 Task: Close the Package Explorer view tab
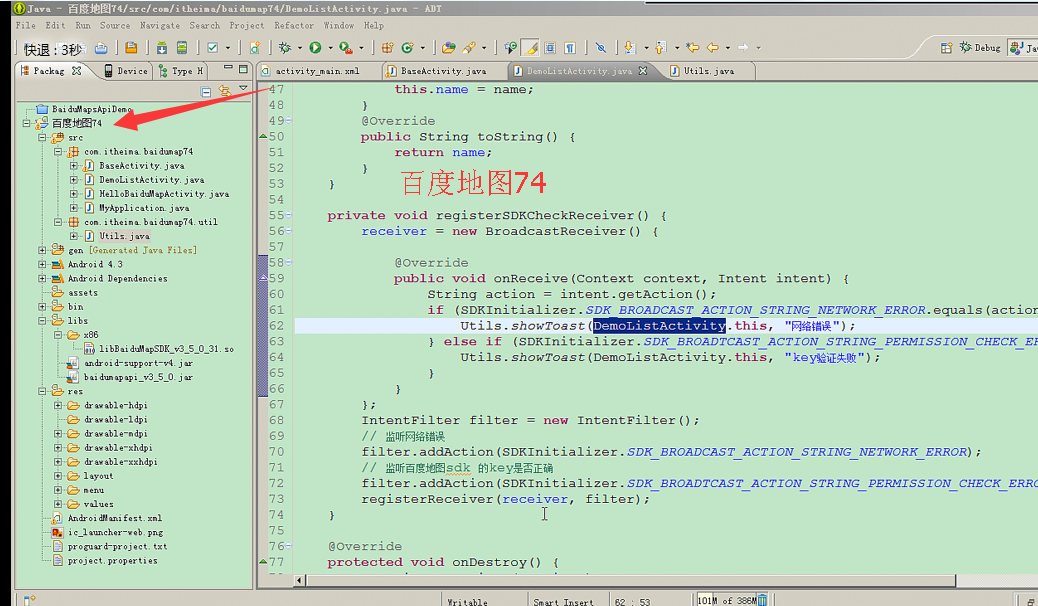(x=77, y=71)
